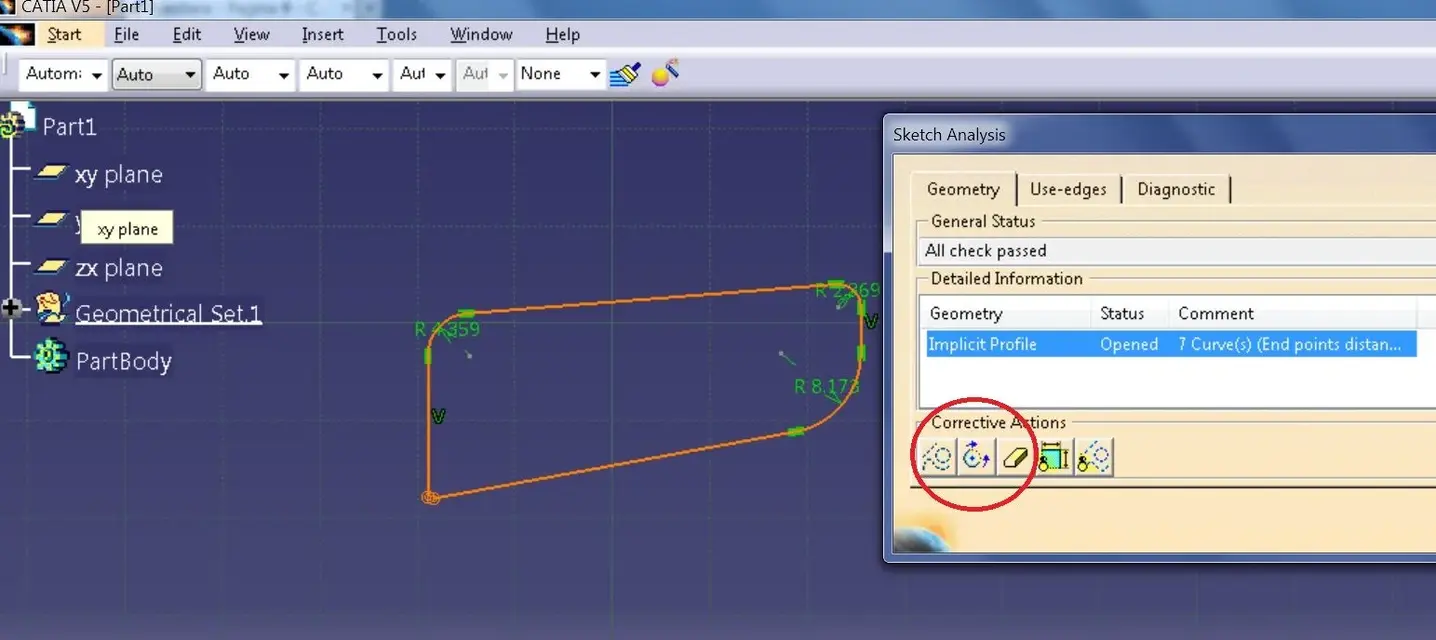The height and width of the screenshot is (640, 1436).
Task: Open the Tools menu
Action: coord(396,34)
